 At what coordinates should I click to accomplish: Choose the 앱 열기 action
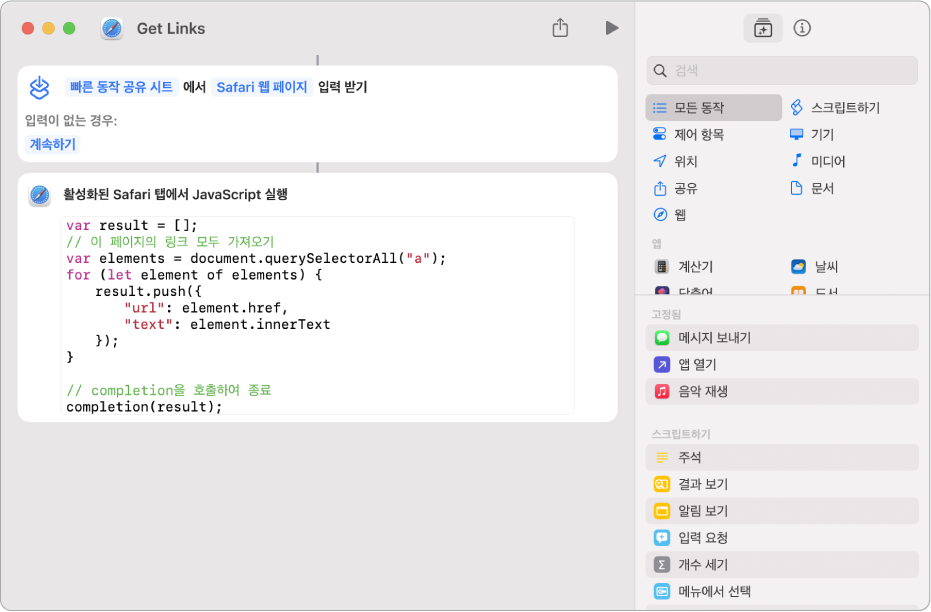(782, 364)
